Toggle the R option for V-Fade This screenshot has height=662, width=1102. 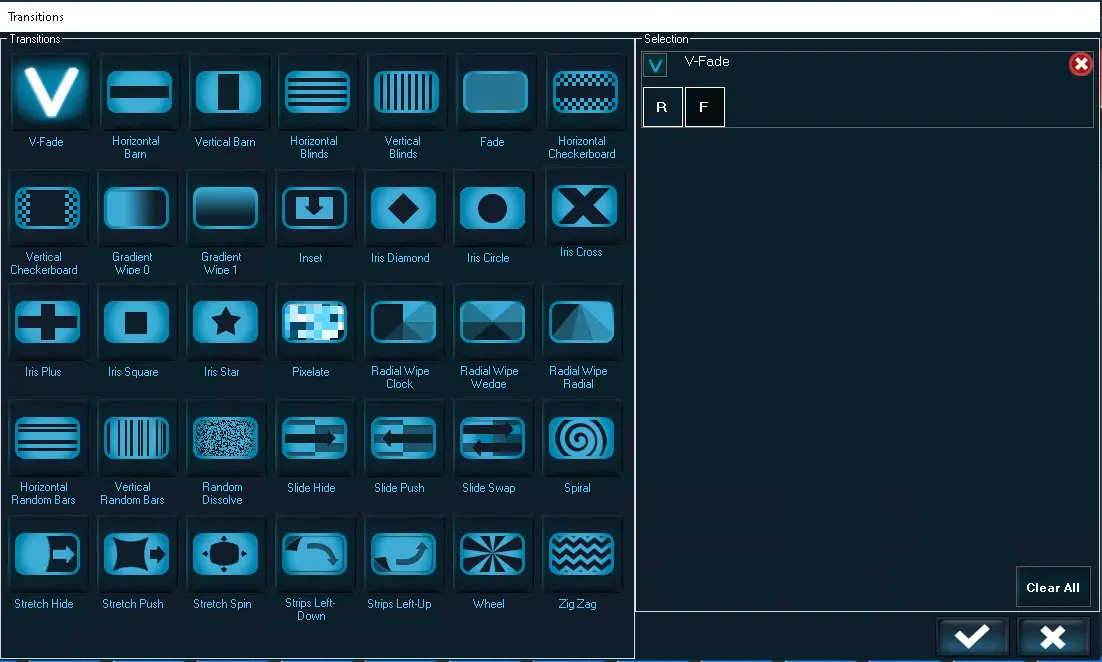click(x=662, y=107)
